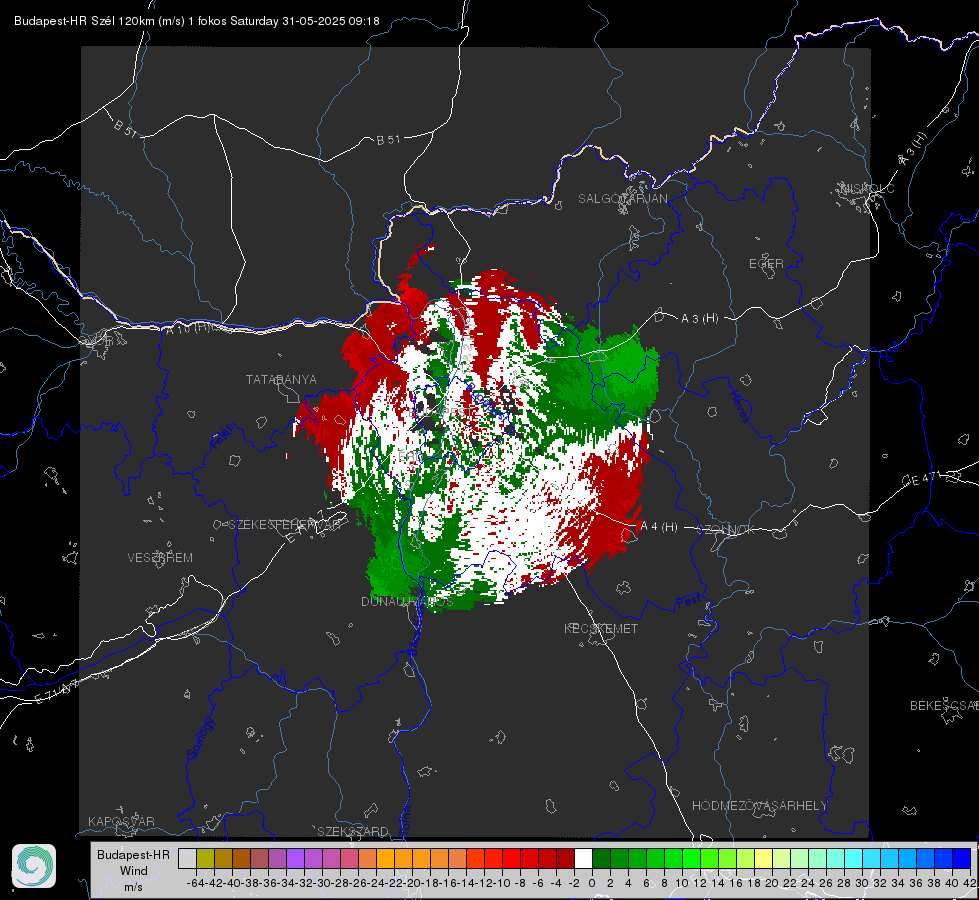Viewport: 979px width, 900px height.
Task: Pick the olive swatch between -64 and -42
Action: tap(205, 858)
